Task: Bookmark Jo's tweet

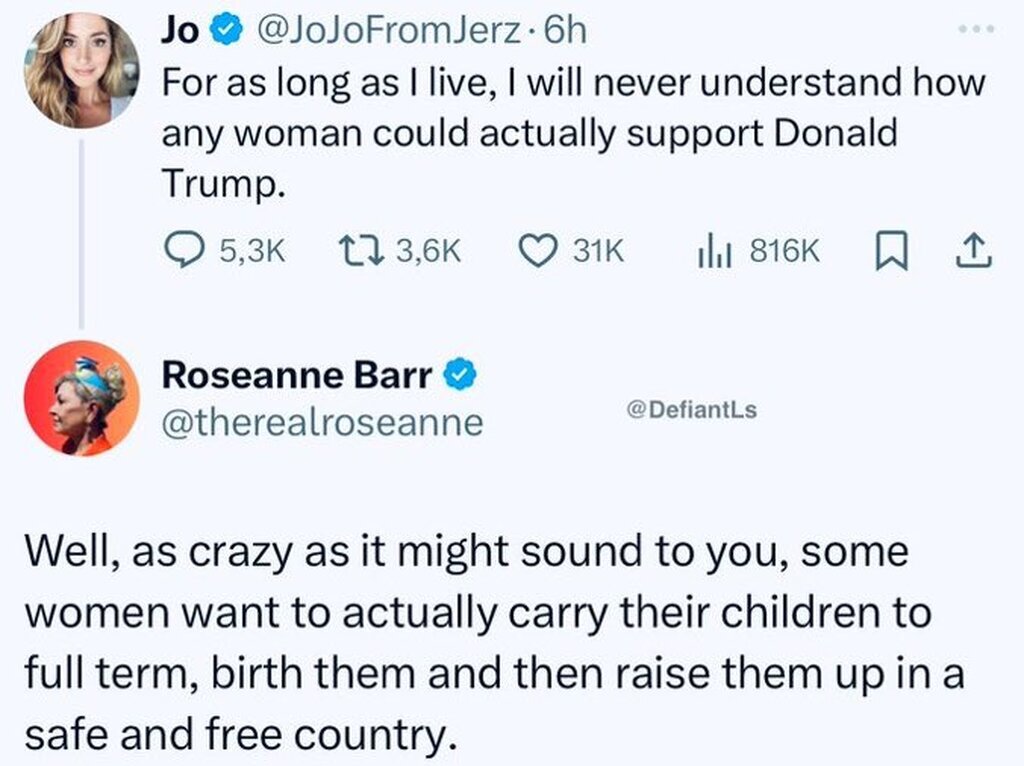Action: 889,252
